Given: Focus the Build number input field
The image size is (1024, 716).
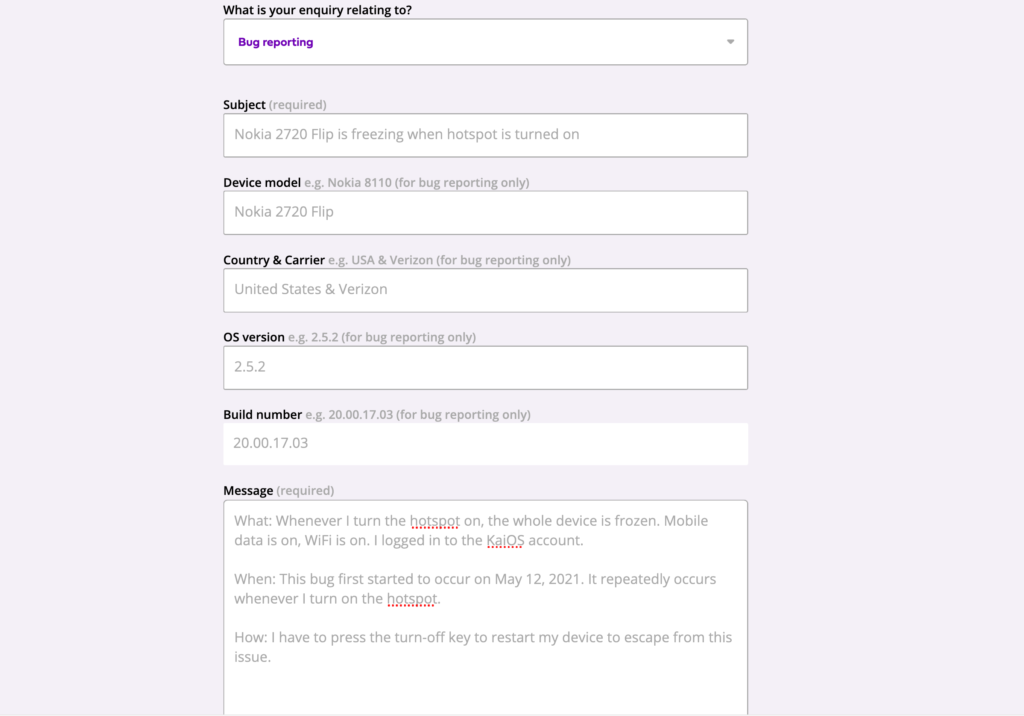Looking at the screenshot, I should [x=485, y=444].
